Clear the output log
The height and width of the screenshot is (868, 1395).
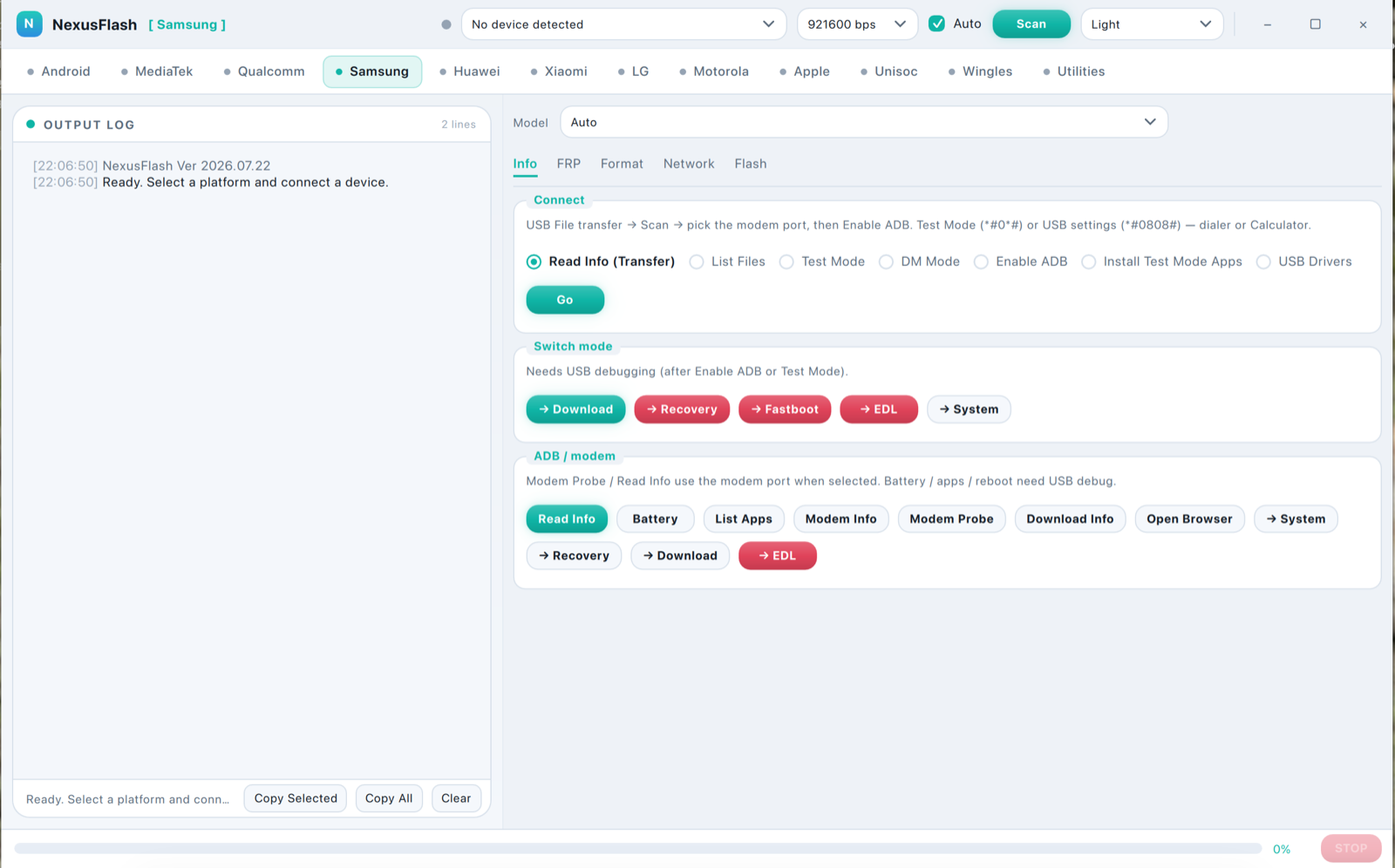coord(456,798)
